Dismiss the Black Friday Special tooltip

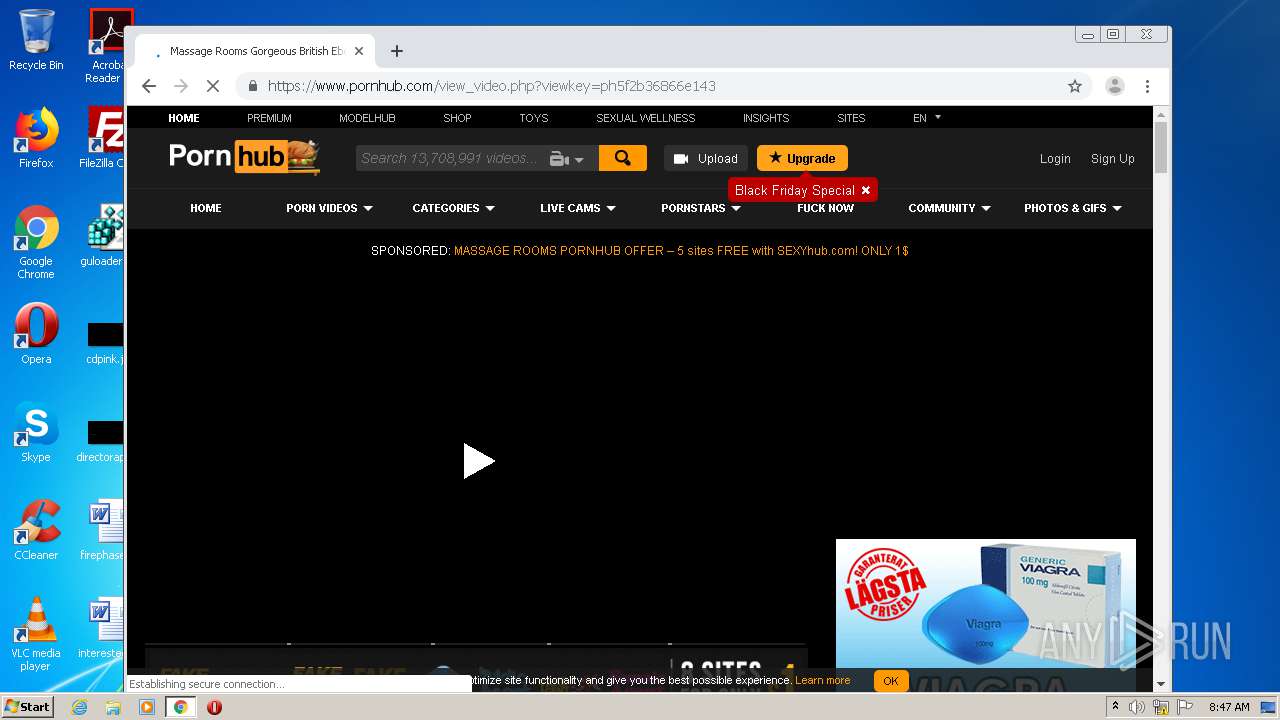866,190
